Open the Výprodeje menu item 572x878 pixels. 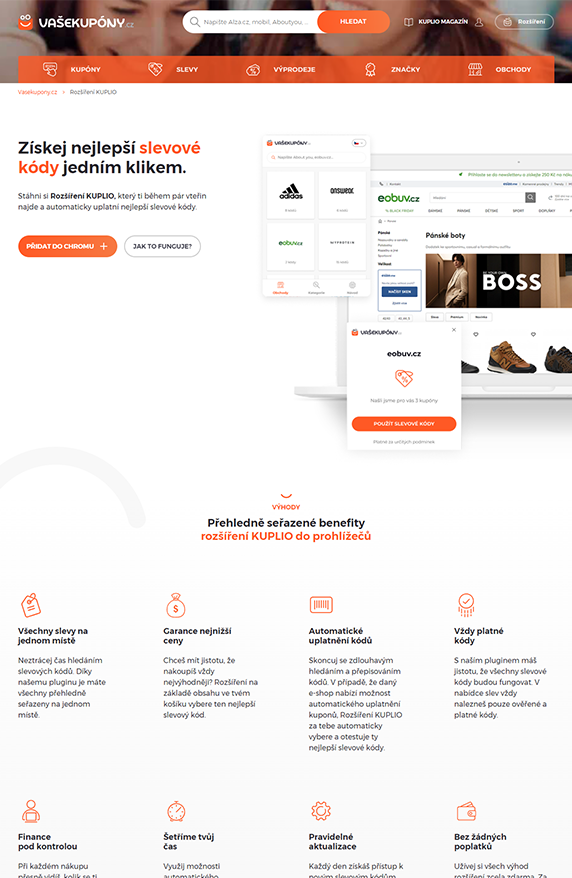click(281, 69)
